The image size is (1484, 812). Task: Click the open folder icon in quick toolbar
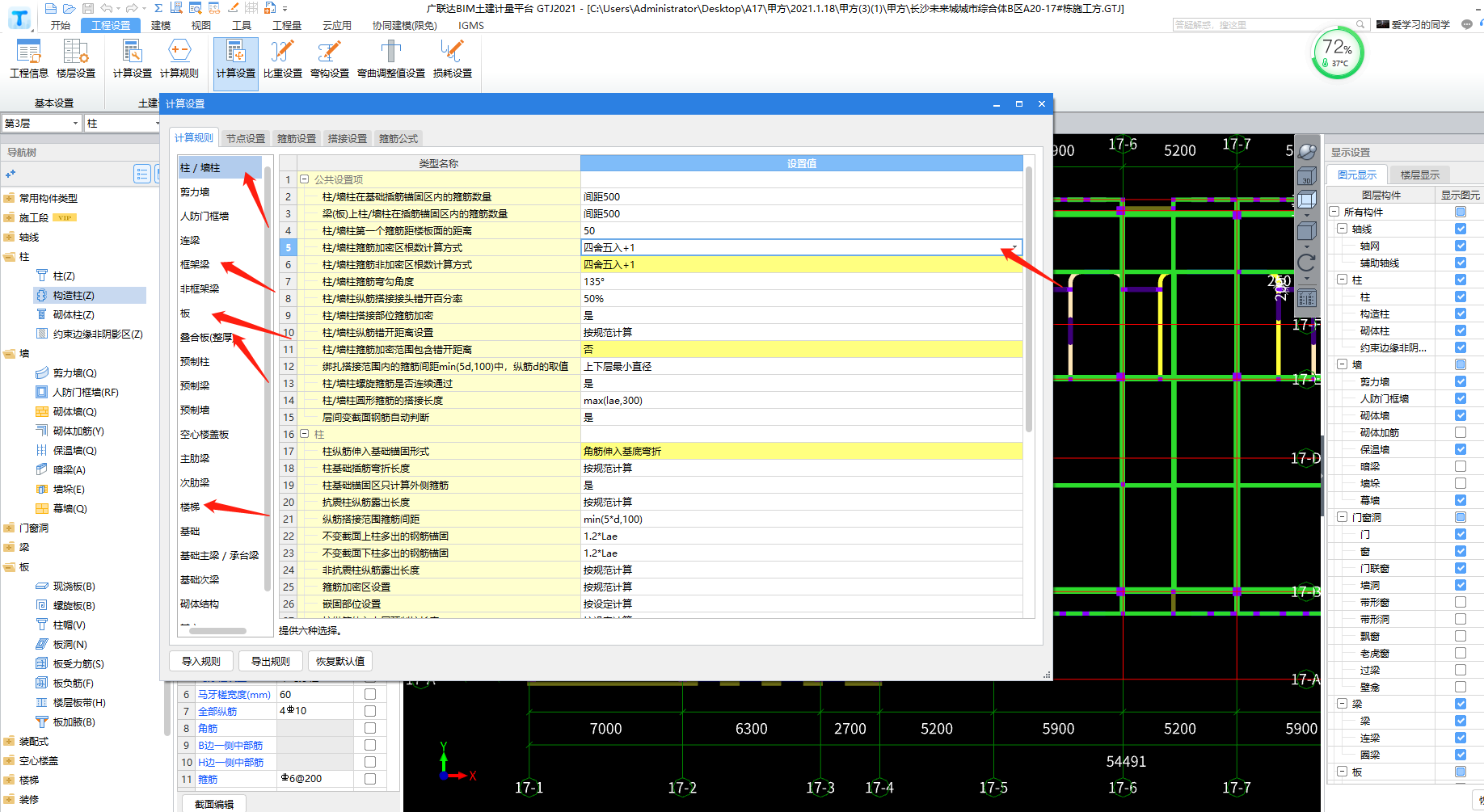point(69,8)
